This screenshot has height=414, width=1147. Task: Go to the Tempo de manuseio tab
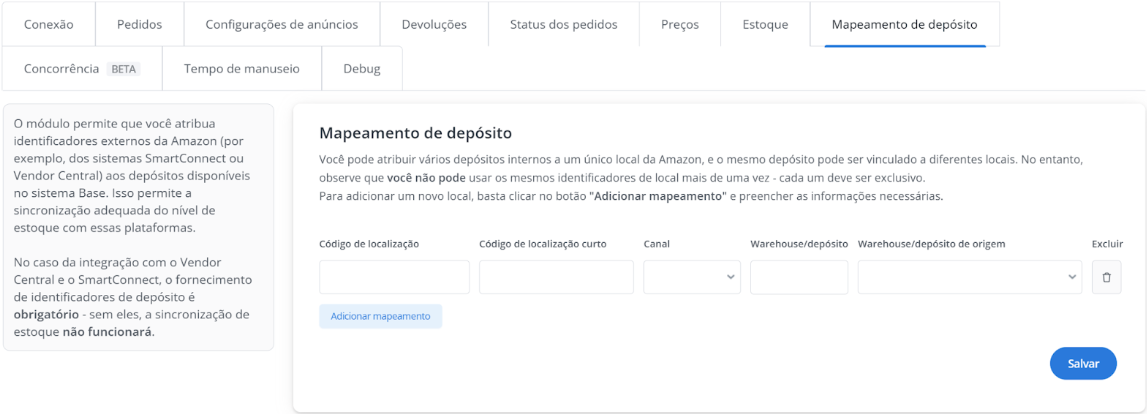(x=241, y=69)
